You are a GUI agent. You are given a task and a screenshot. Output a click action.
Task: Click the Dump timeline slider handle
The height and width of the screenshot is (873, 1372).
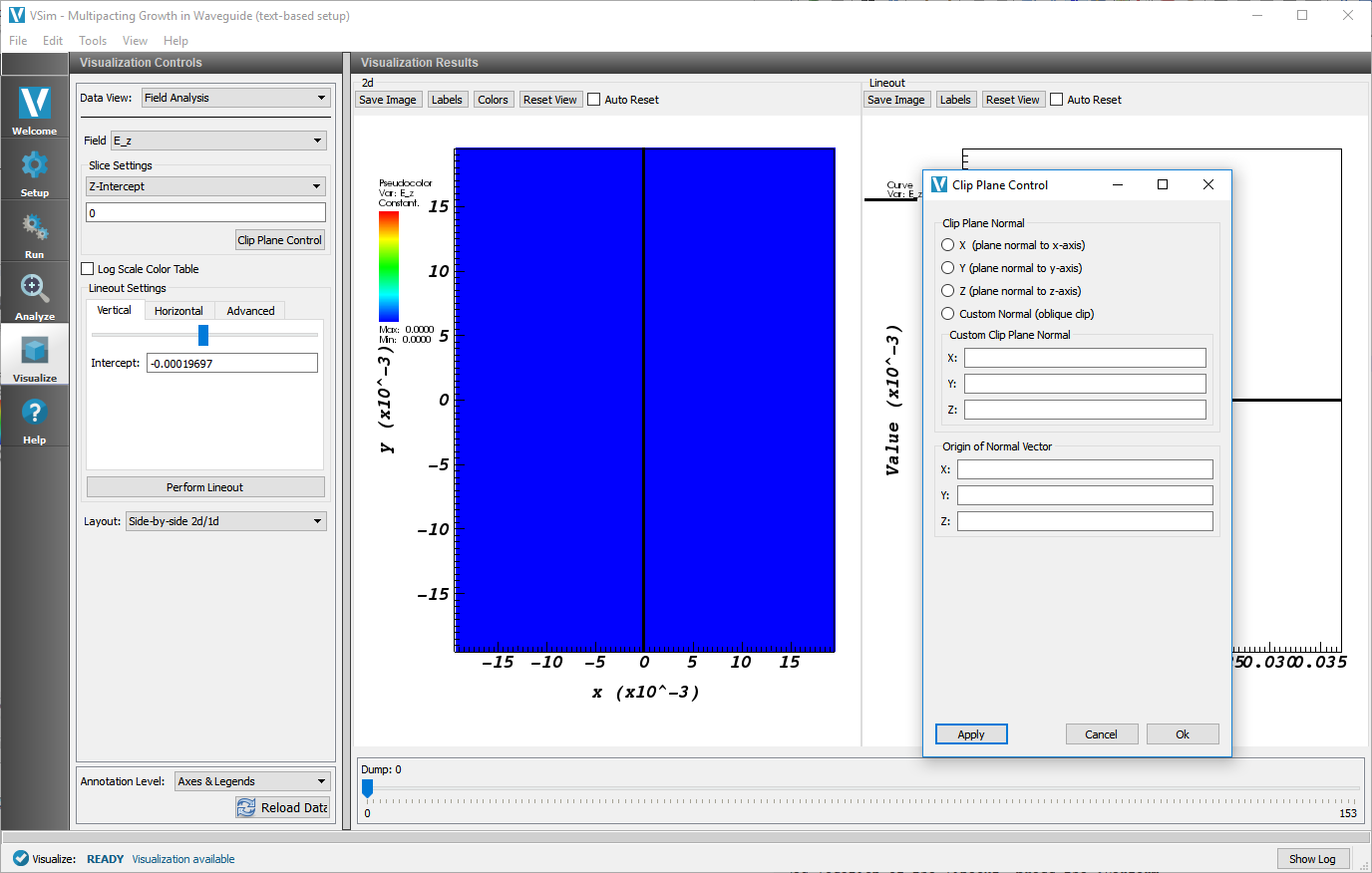pyautogui.click(x=367, y=788)
